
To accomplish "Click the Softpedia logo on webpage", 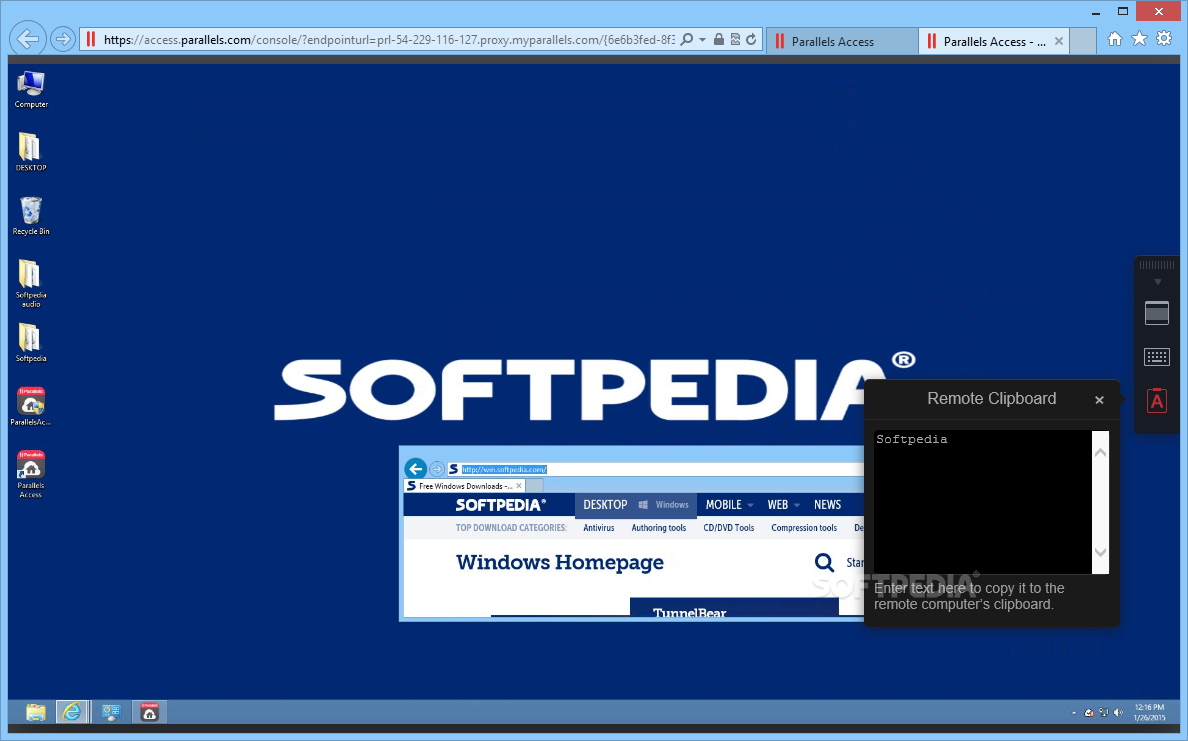I will pyautogui.click(x=500, y=505).
